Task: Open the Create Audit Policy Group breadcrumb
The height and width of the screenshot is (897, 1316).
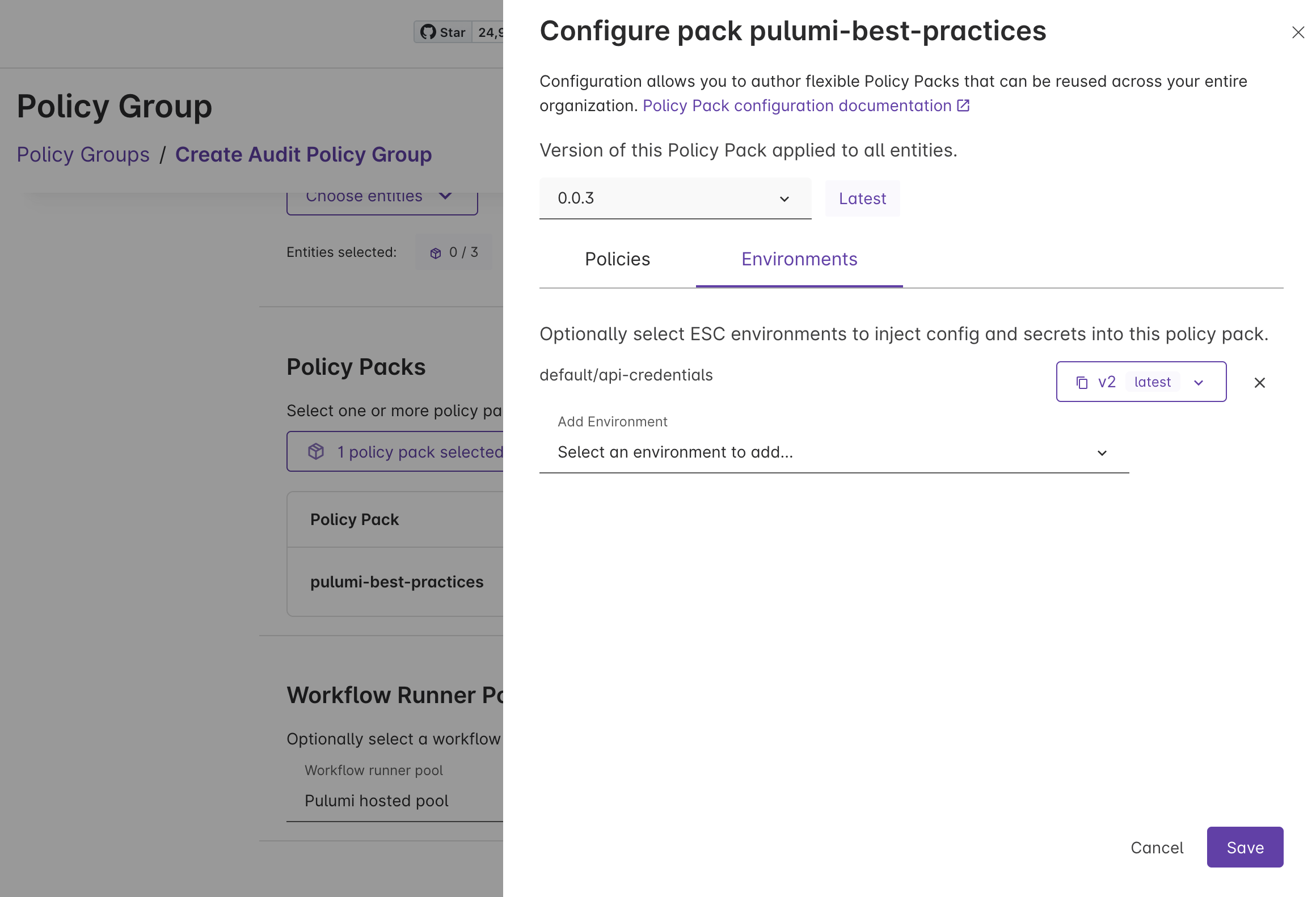Action: point(303,154)
